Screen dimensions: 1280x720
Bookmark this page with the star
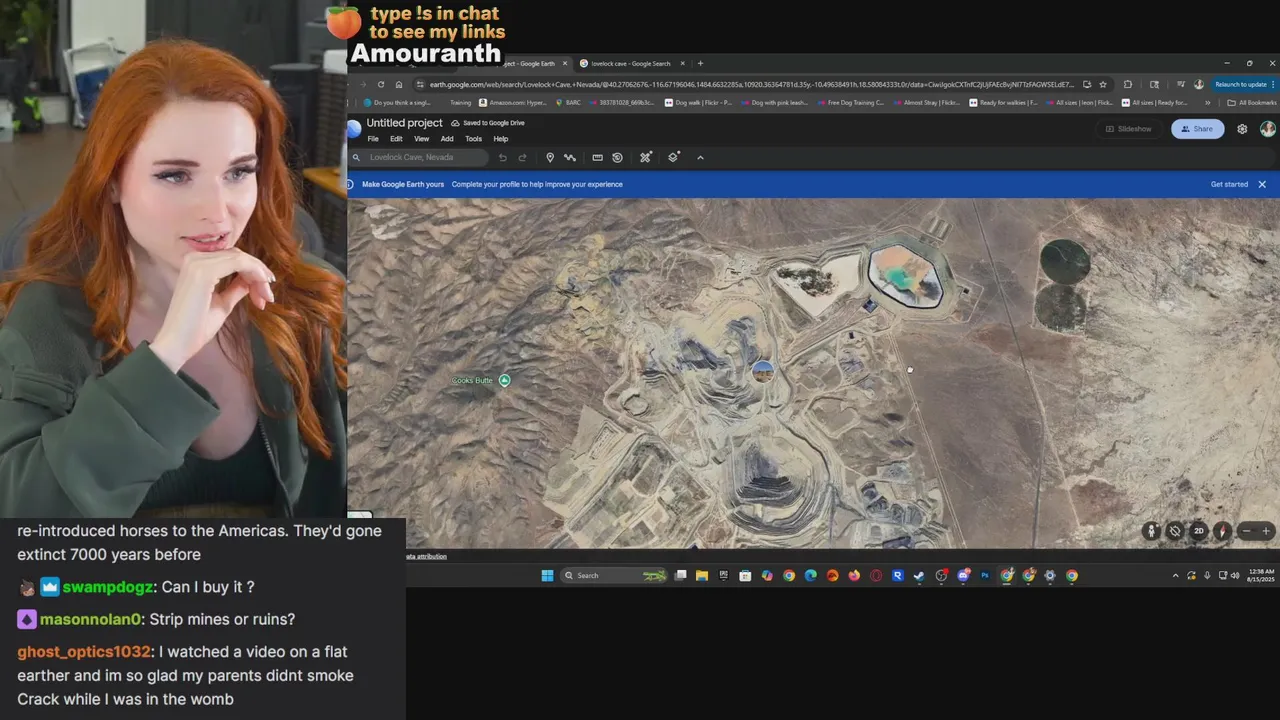click(x=1103, y=85)
